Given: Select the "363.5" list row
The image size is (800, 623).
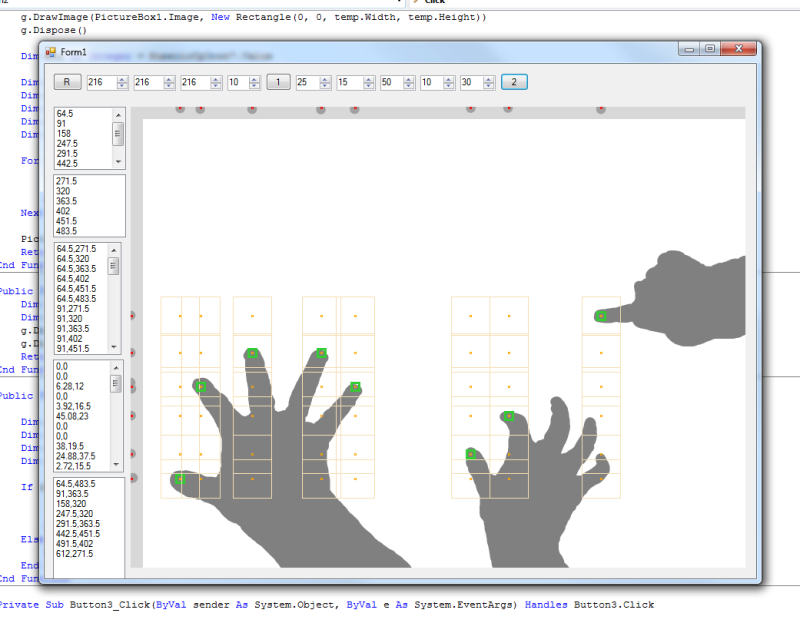Looking at the screenshot, I should (x=66, y=201).
